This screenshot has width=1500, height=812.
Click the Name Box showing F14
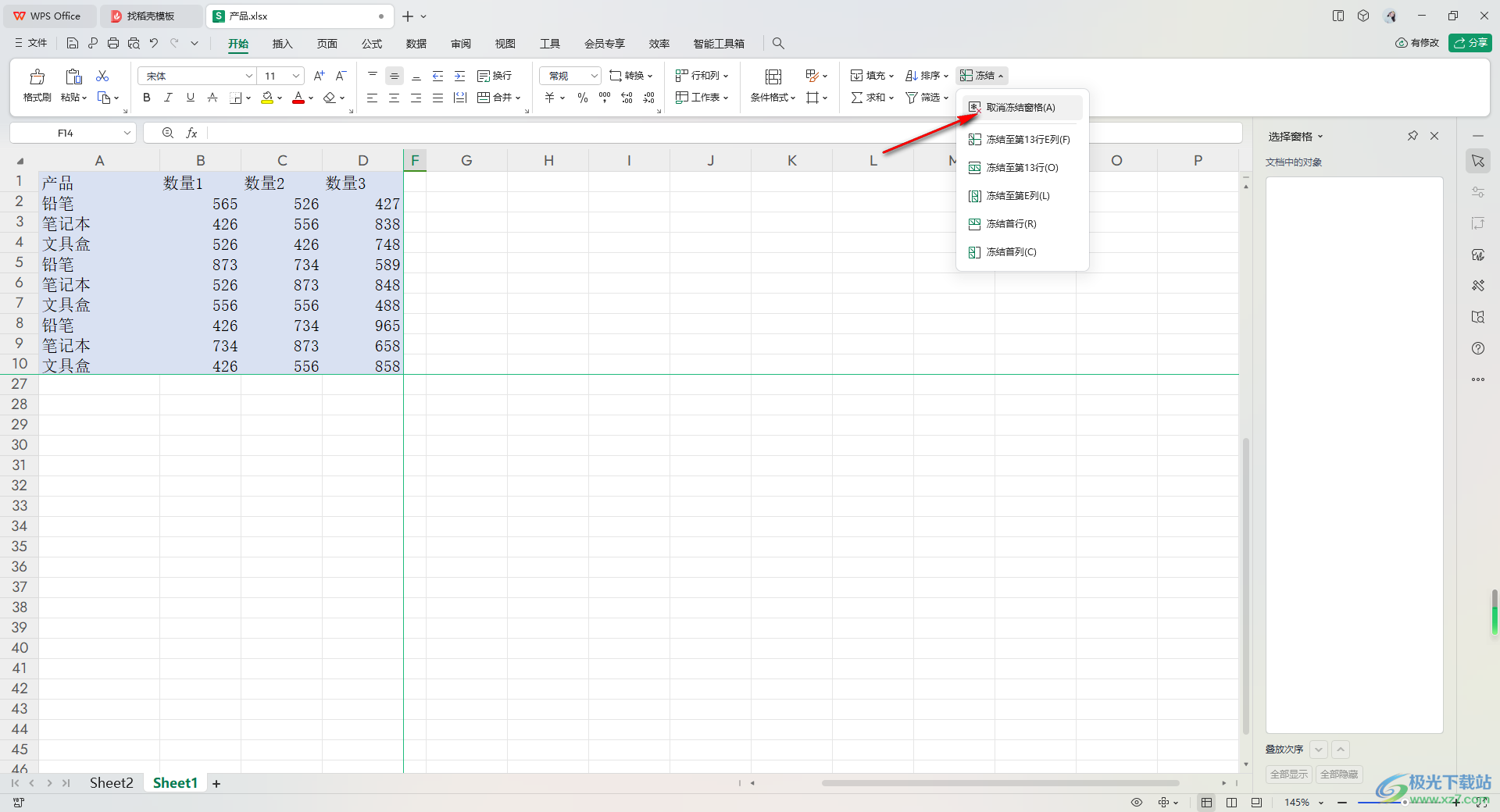click(73, 134)
